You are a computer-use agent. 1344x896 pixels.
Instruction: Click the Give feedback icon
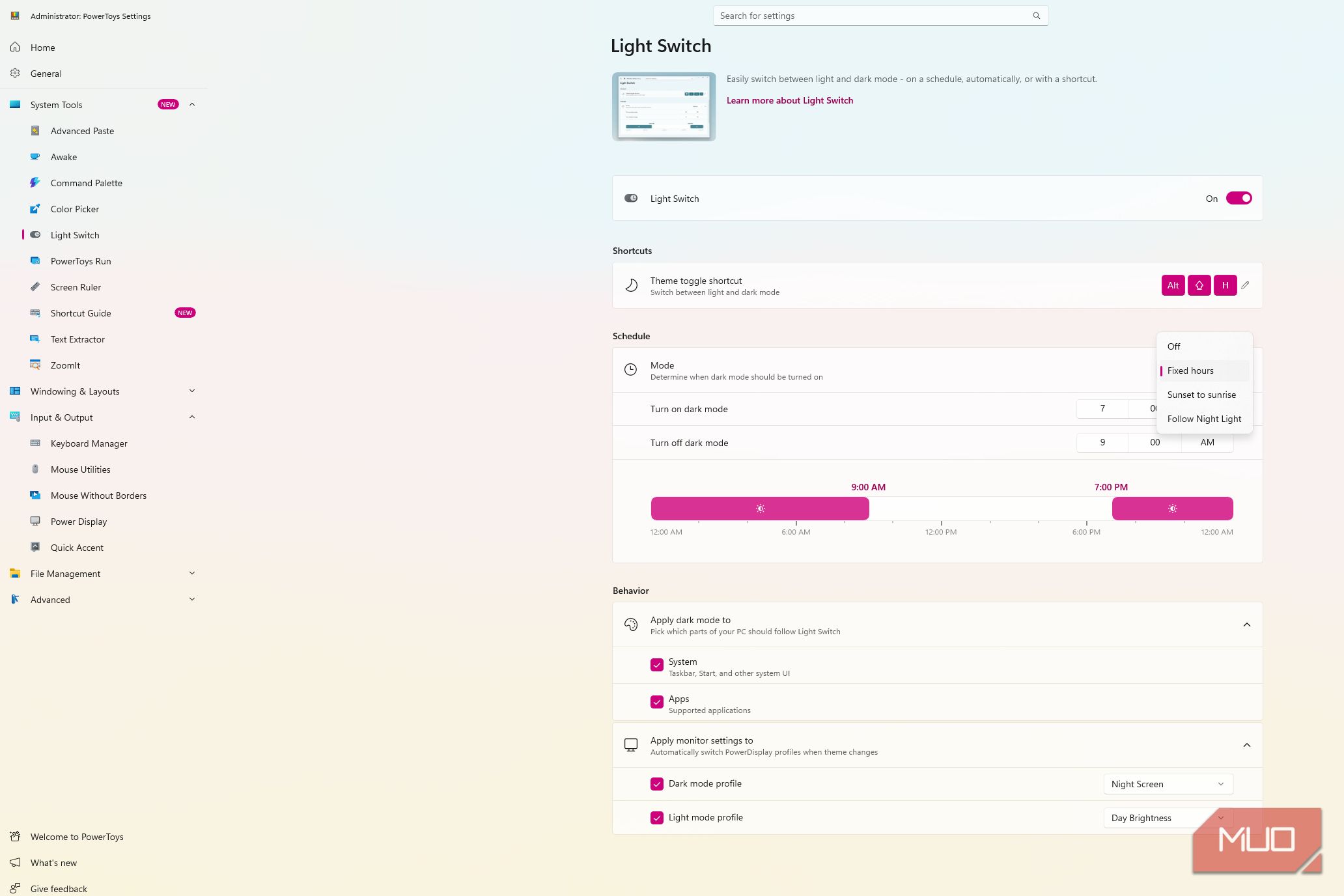pyautogui.click(x=15, y=889)
